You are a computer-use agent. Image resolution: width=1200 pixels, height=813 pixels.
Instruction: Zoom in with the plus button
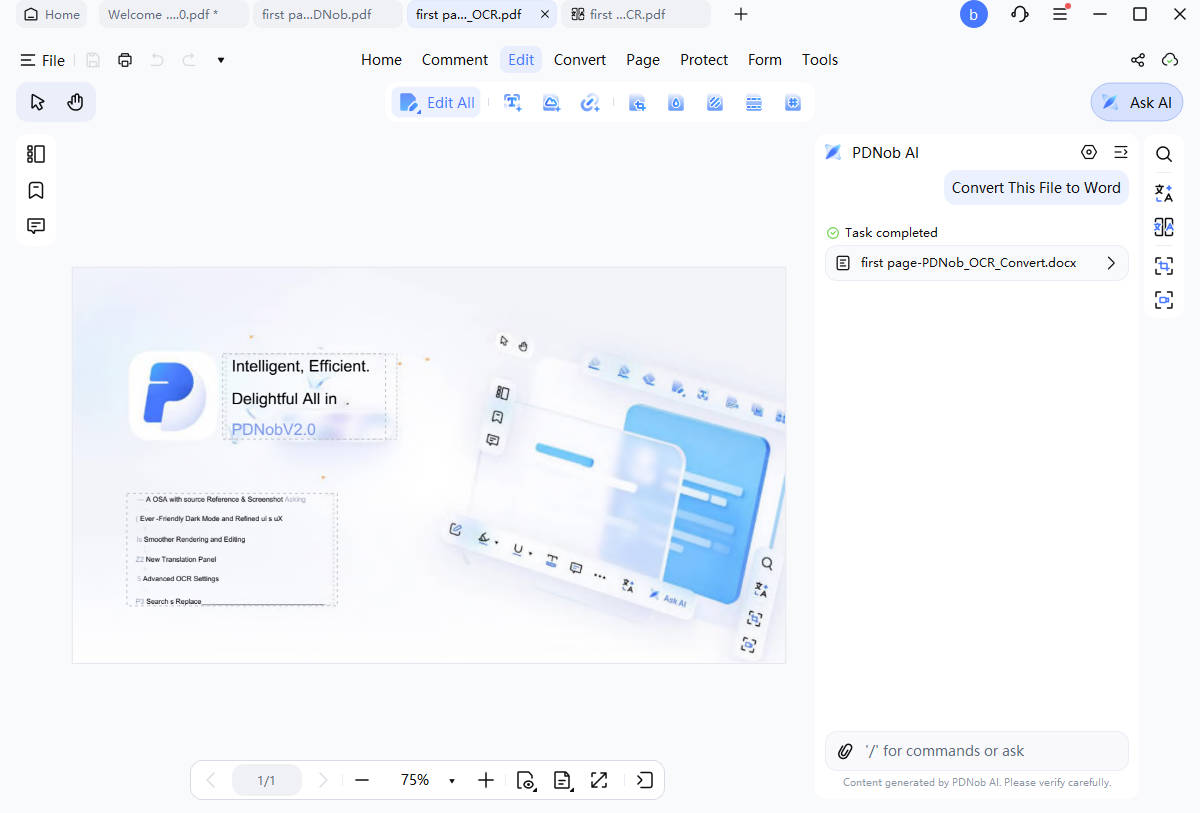coord(486,780)
